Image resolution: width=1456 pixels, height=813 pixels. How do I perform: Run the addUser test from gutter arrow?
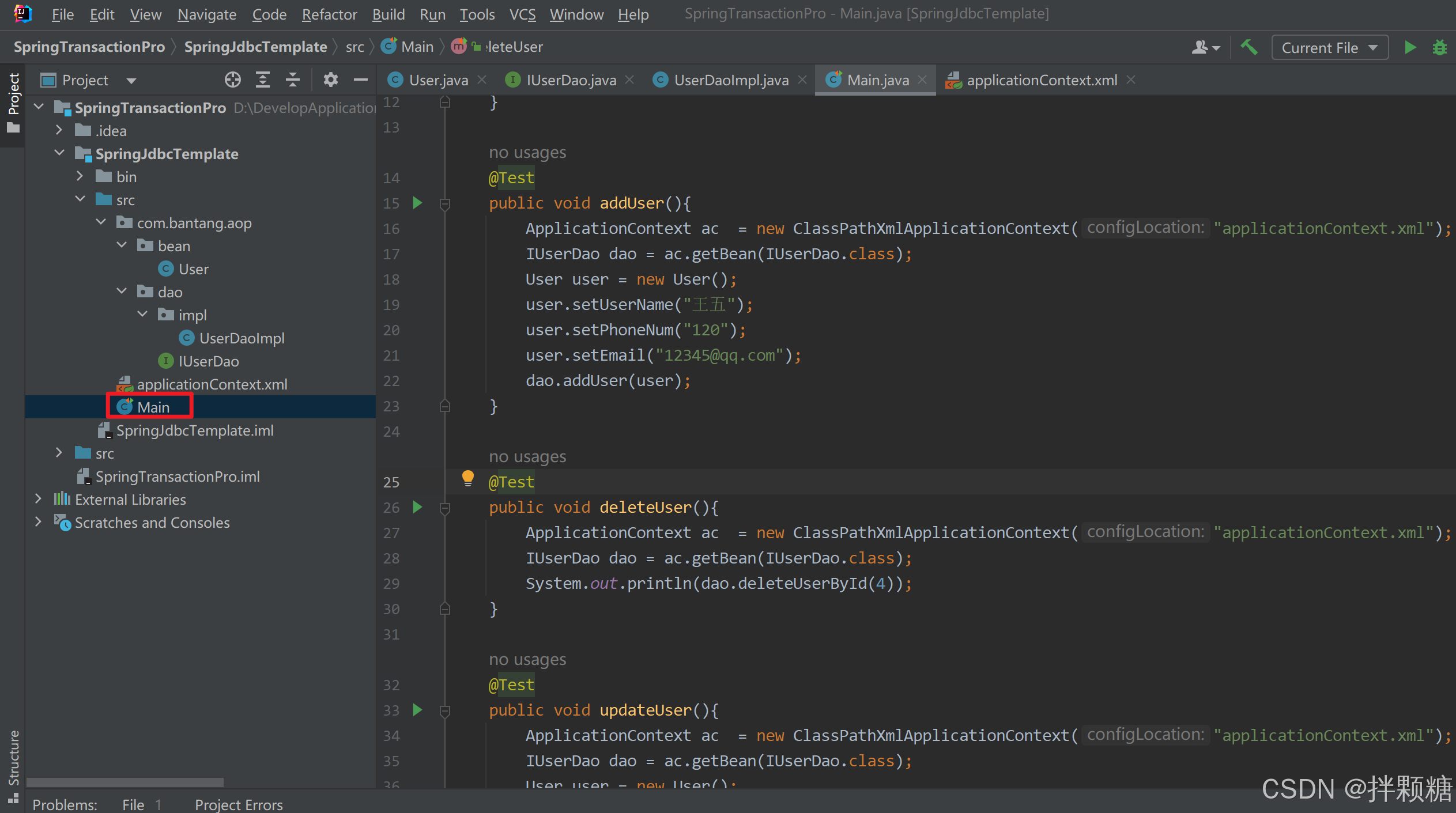click(x=418, y=203)
